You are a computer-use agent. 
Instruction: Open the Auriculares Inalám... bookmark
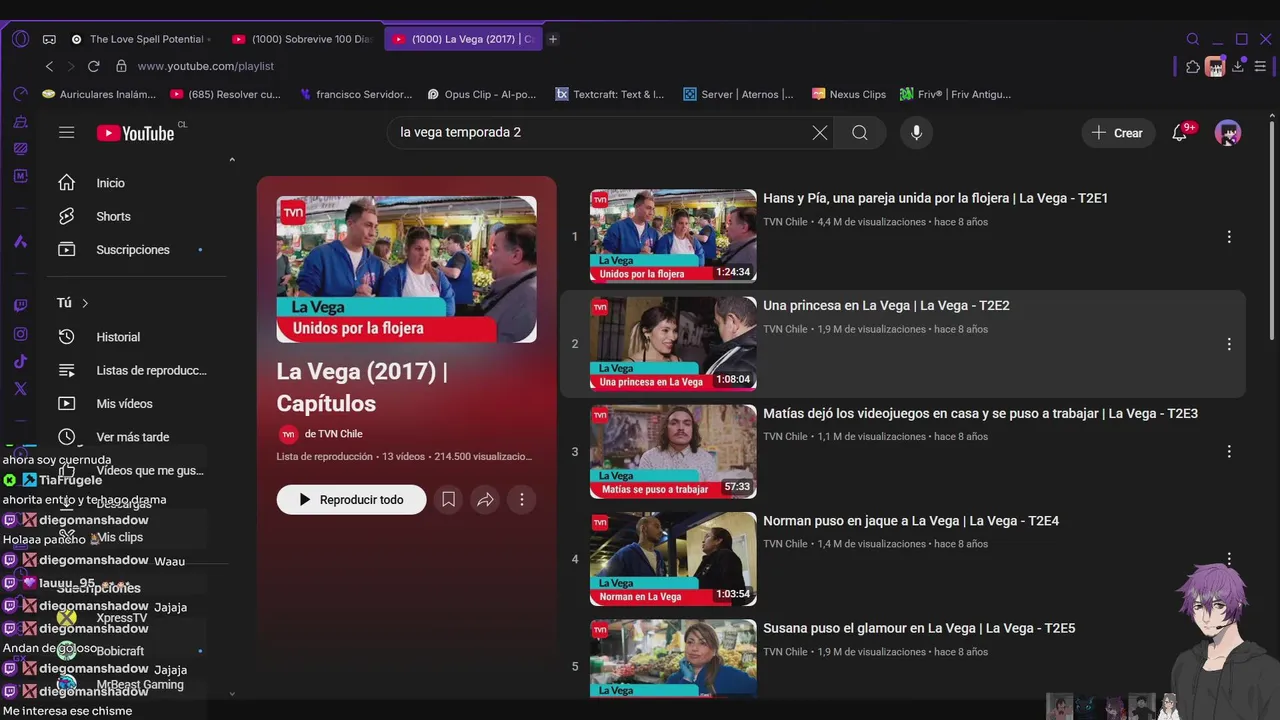click(98, 94)
